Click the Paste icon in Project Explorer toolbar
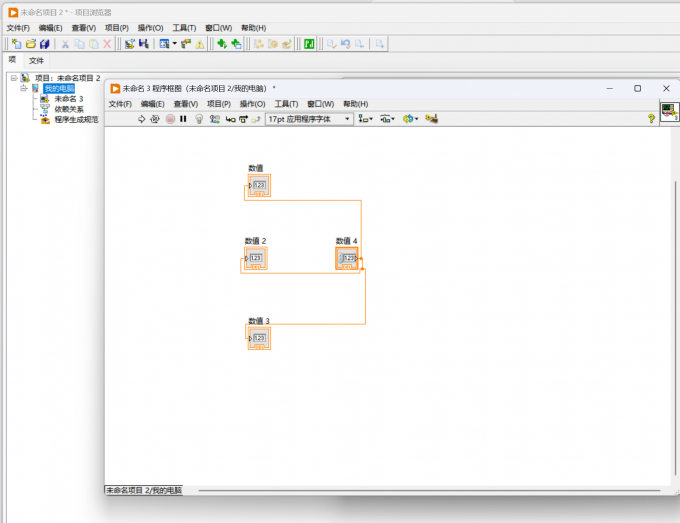Image resolution: width=680 pixels, height=523 pixels. (x=93, y=44)
